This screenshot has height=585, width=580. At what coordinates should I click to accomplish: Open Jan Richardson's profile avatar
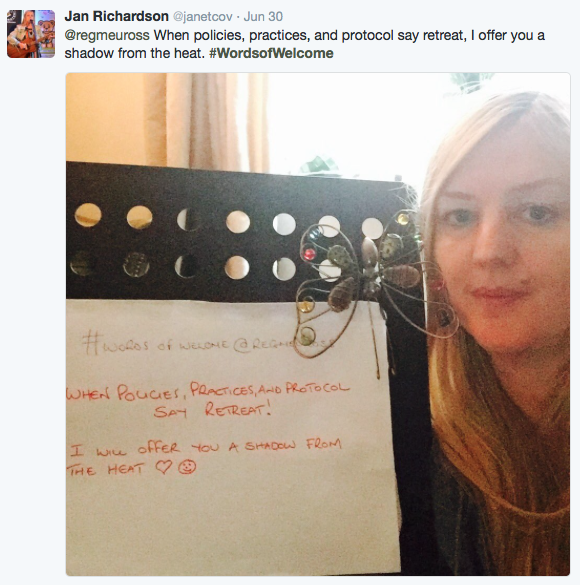(x=31, y=34)
